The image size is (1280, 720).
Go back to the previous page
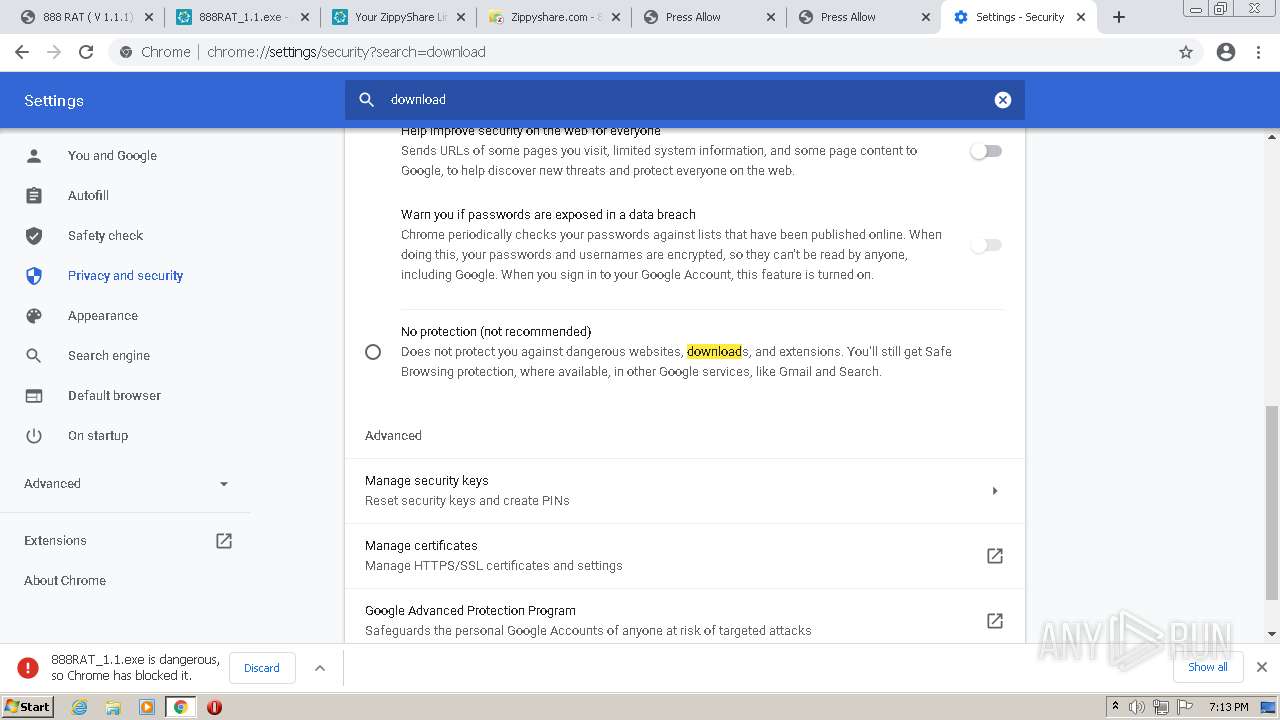tap(22, 52)
